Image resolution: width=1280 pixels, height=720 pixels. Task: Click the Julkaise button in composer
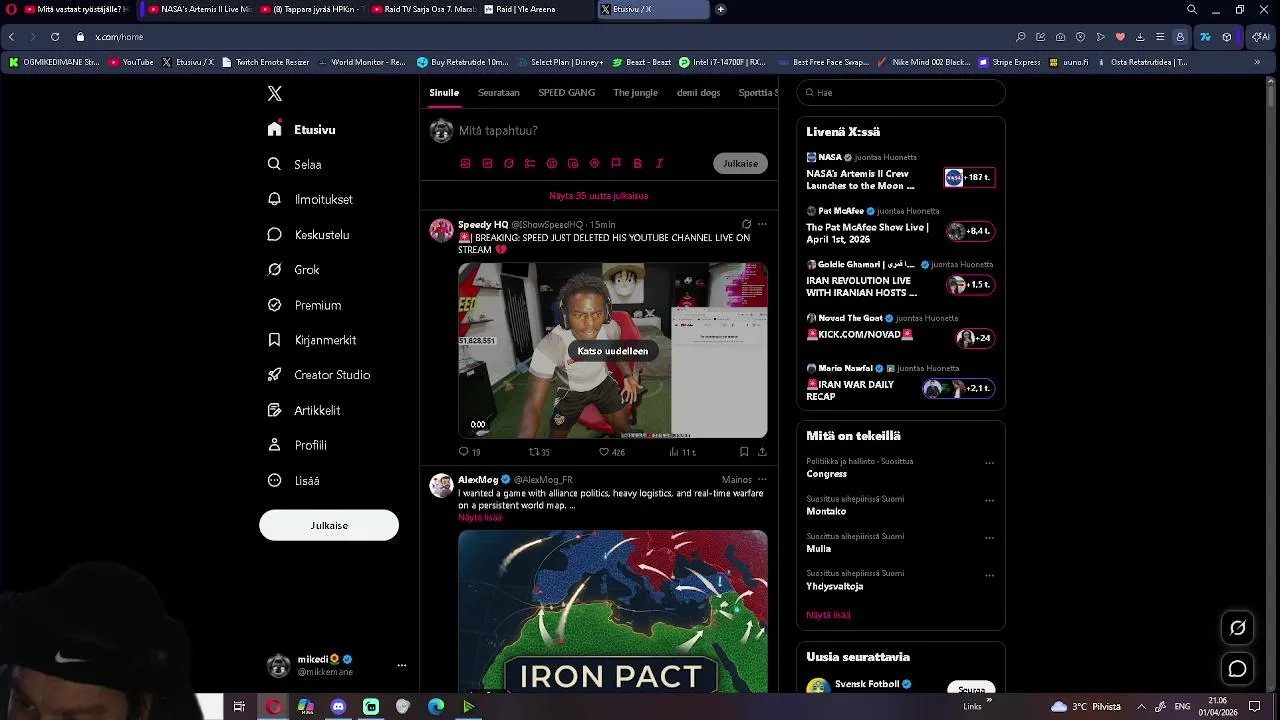[740, 163]
